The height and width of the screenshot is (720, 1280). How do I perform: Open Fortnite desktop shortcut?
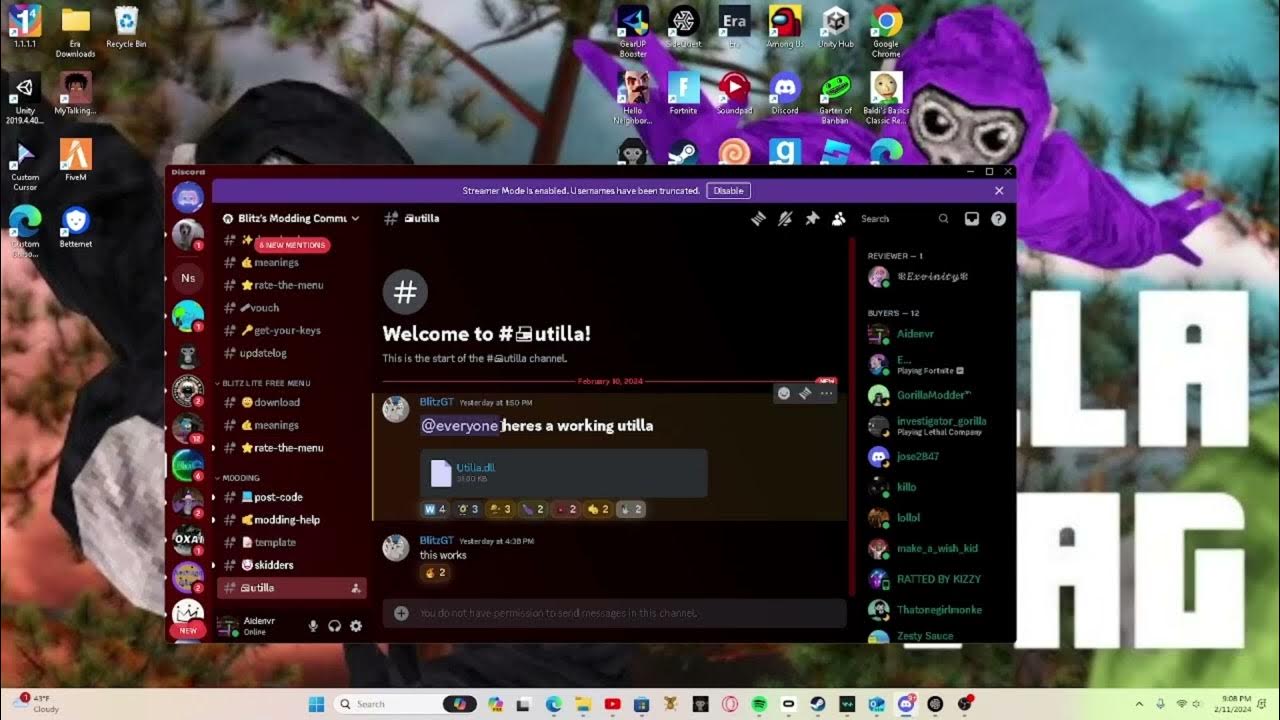683,94
